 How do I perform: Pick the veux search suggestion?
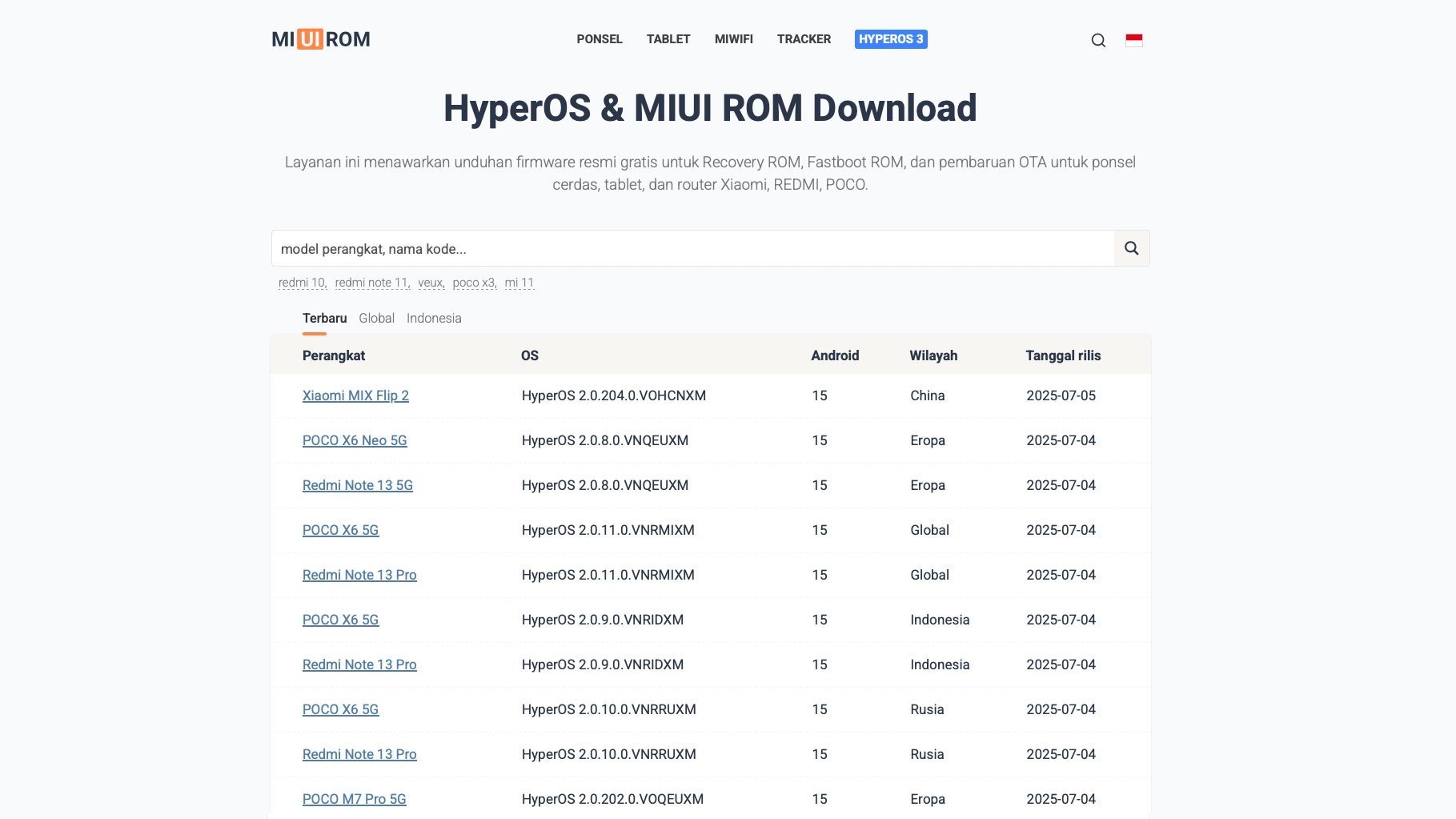[431, 283]
